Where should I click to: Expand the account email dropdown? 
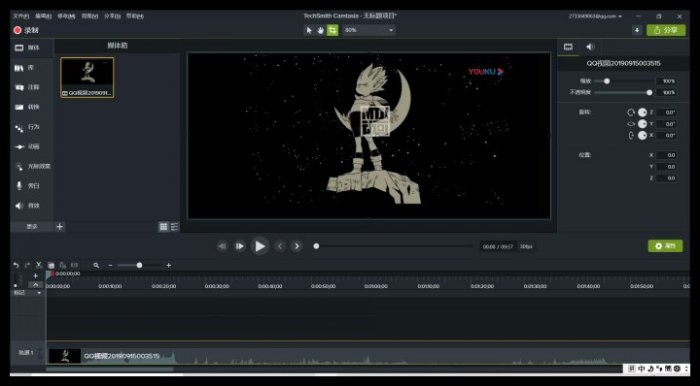(595, 16)
